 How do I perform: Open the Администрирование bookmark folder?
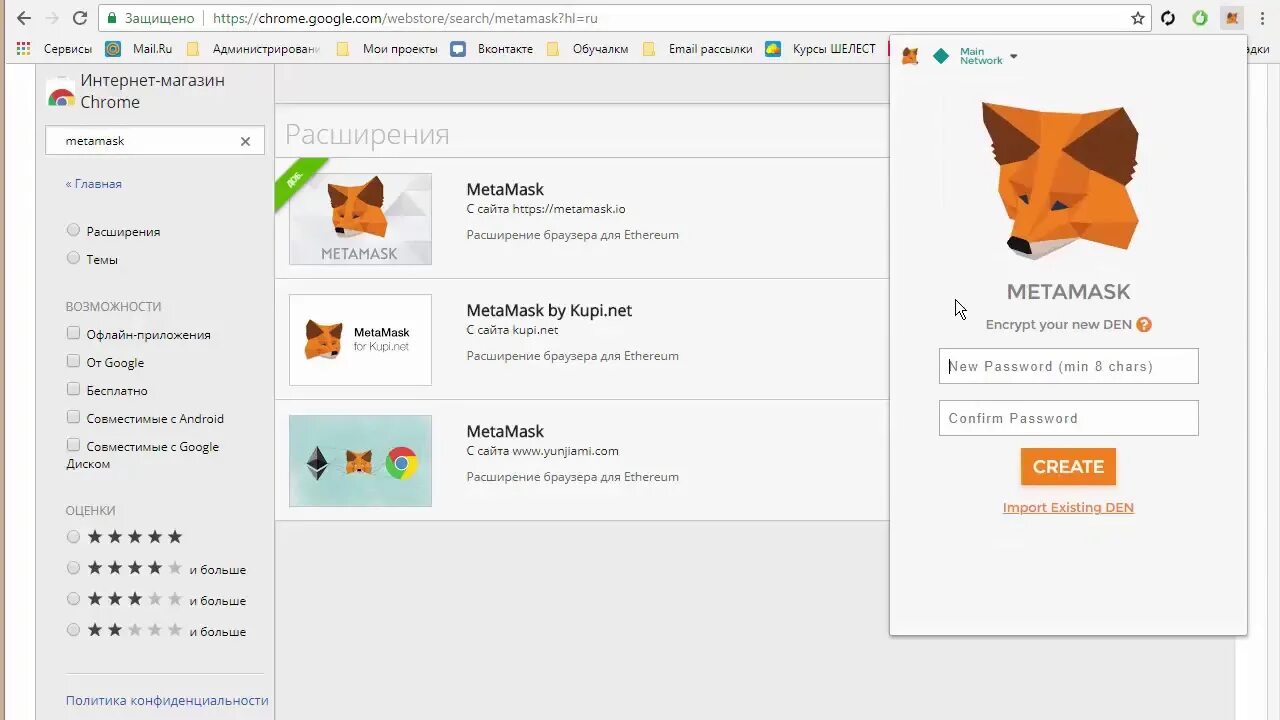[x=253, y=48]
